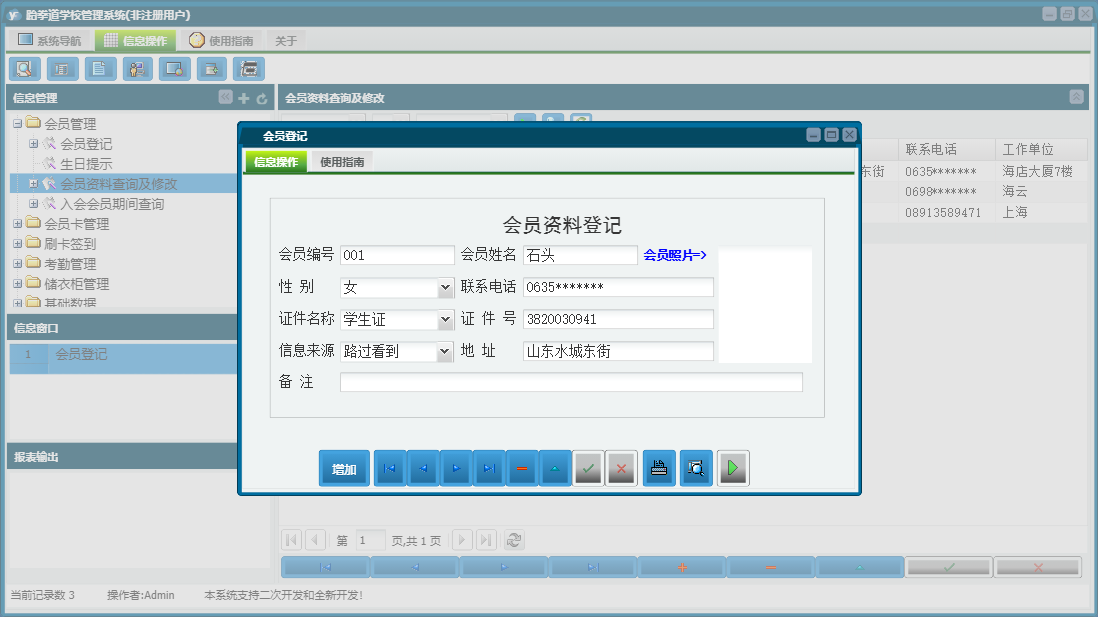Select the 生日提示 tree item
This screenshot has height=617, width=1098.
coord(86,164)
